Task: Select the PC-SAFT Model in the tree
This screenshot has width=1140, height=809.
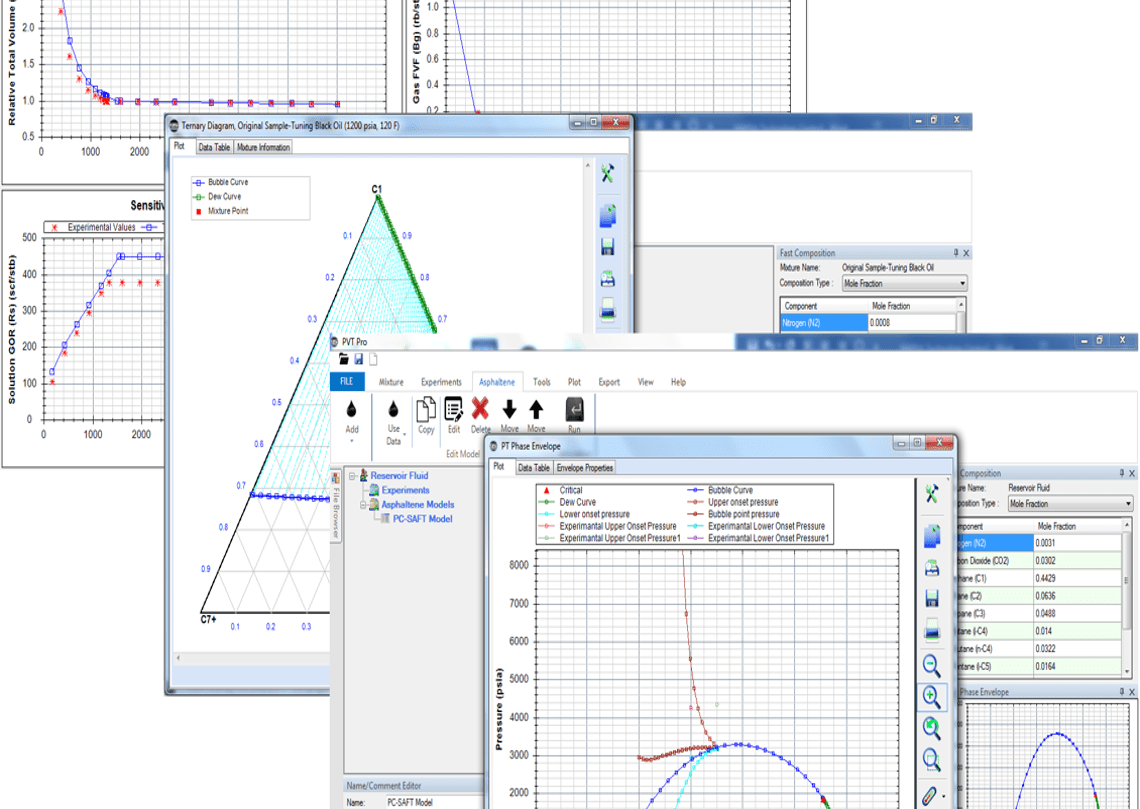Action: tap(423, 517)
